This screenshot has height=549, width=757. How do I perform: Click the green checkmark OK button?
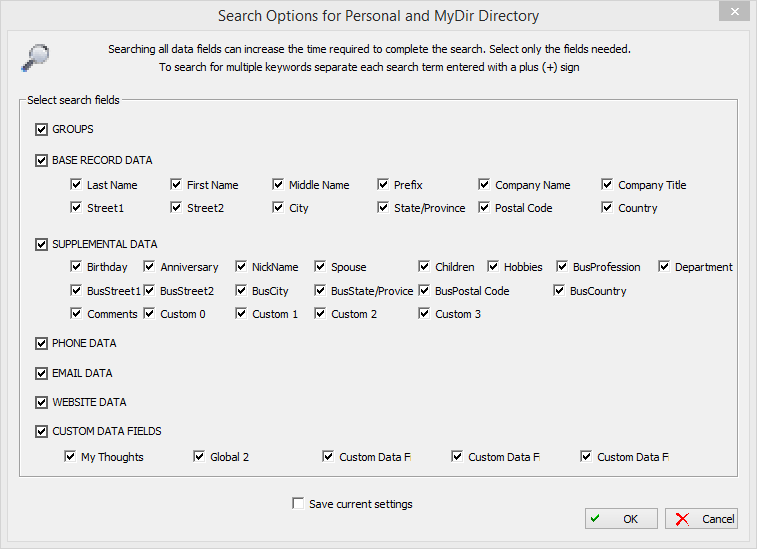(621, 519)
